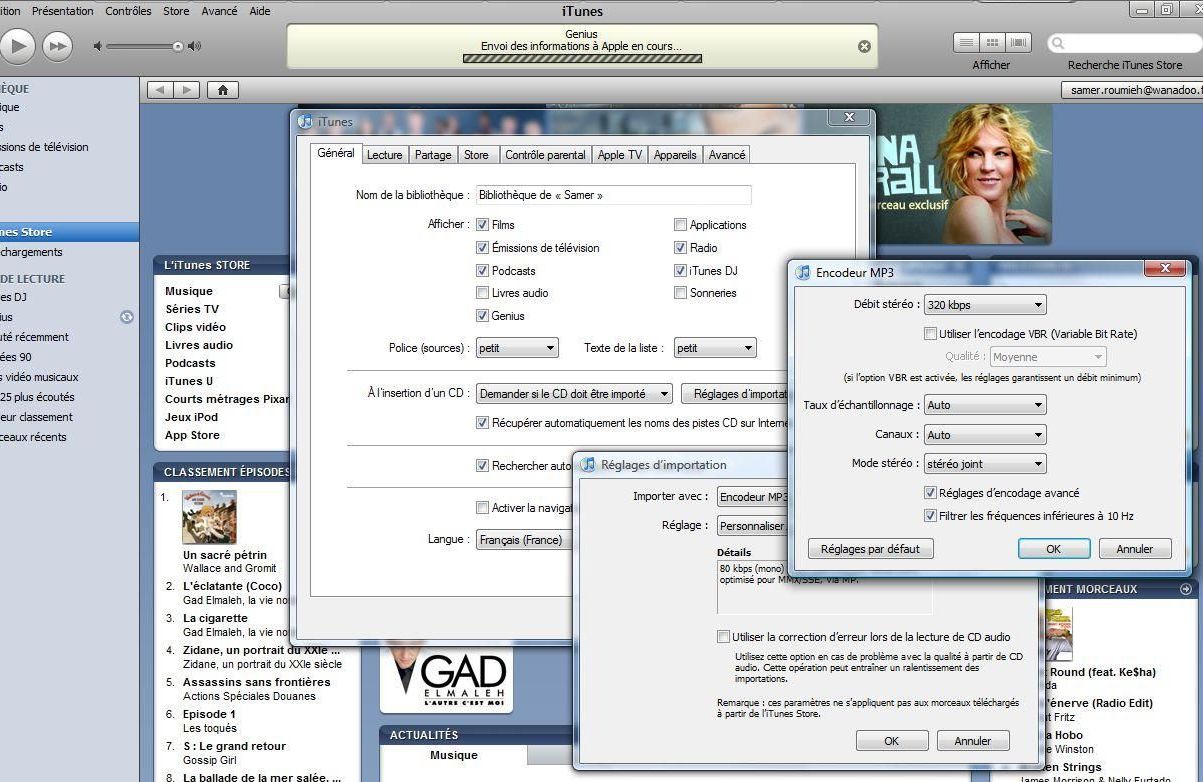Image resolution: width=1203 pixels, height=782 pixels.
Task: Click the store back navigation arrow
Action: (x=161, y=90)
